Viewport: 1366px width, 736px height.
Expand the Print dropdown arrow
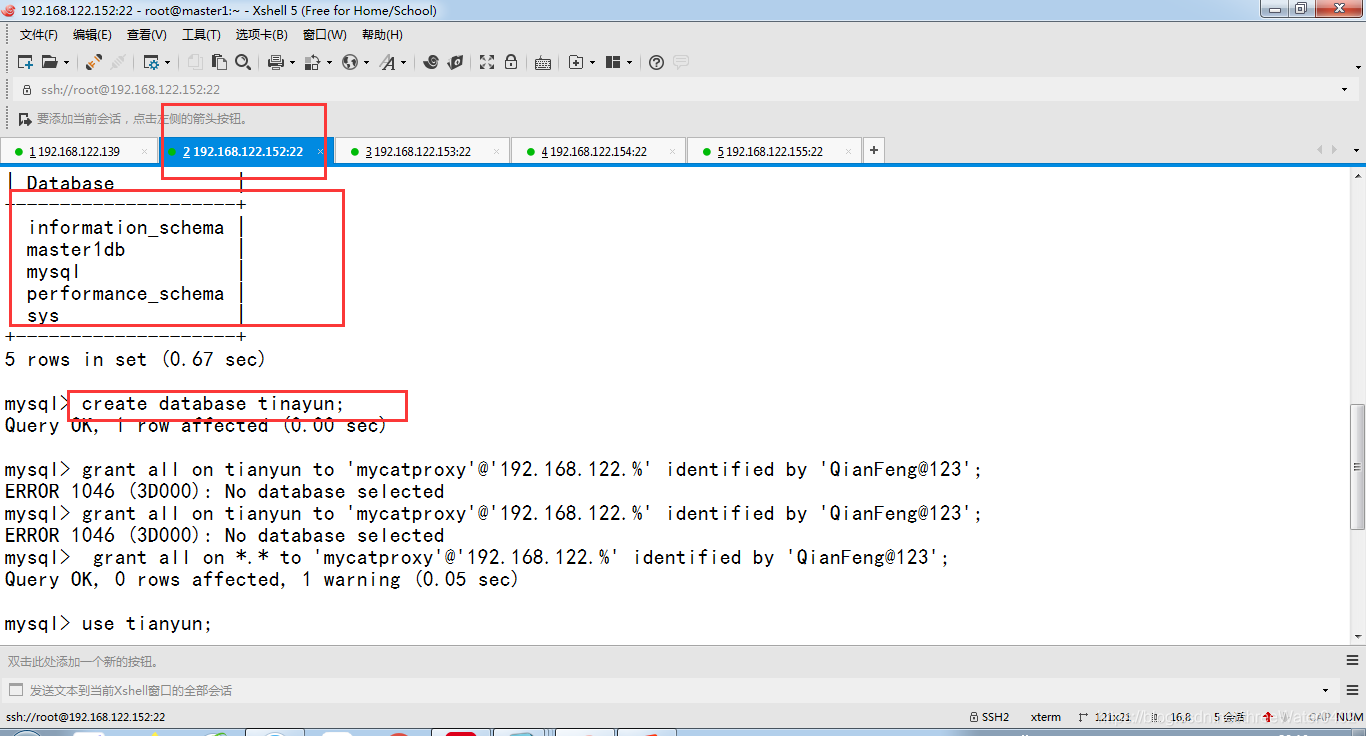tap(292, 62)
